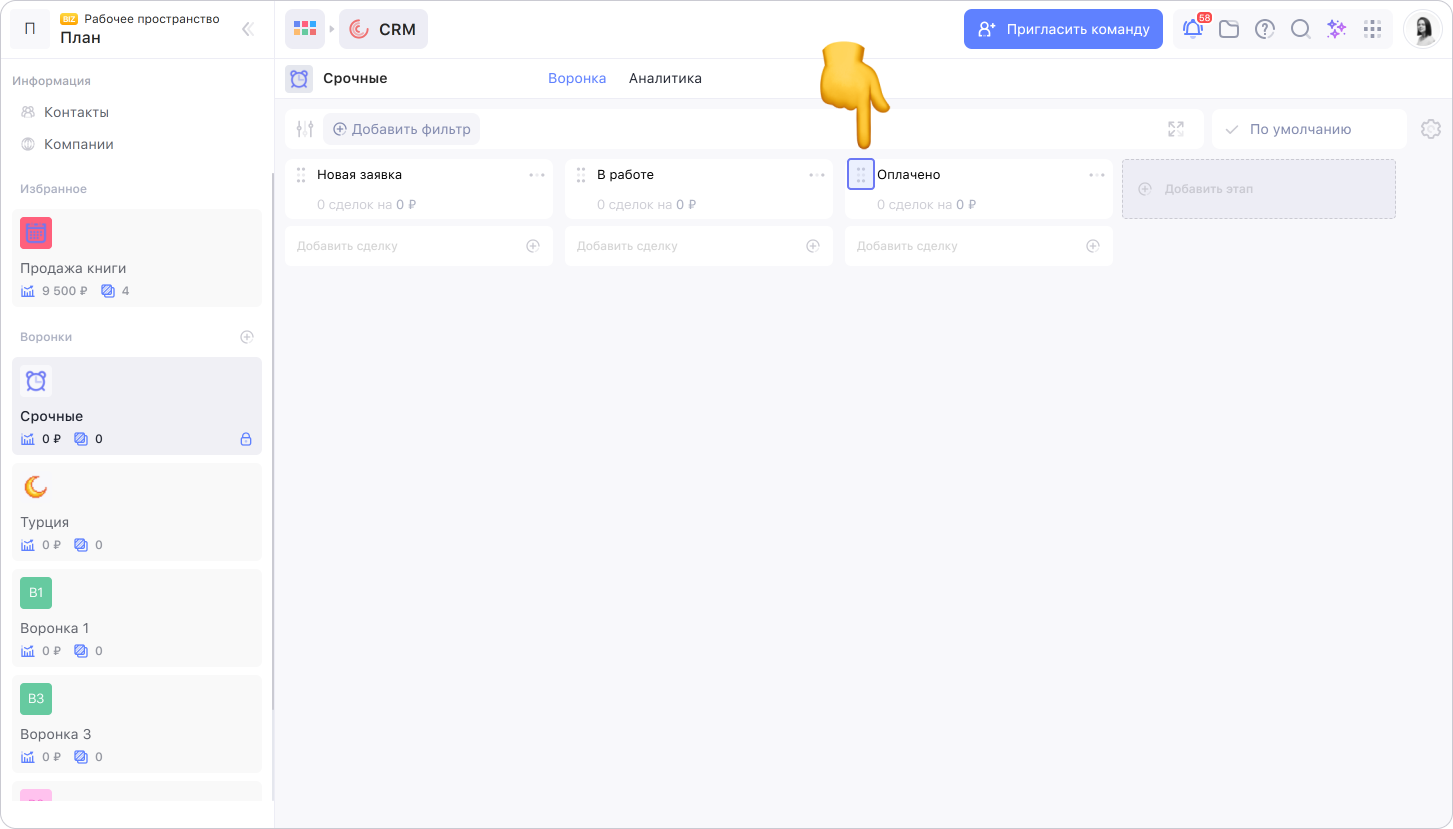Add deal in Оплачено column field
This screenshot has height=829, width=1453.
coord(979,246)
